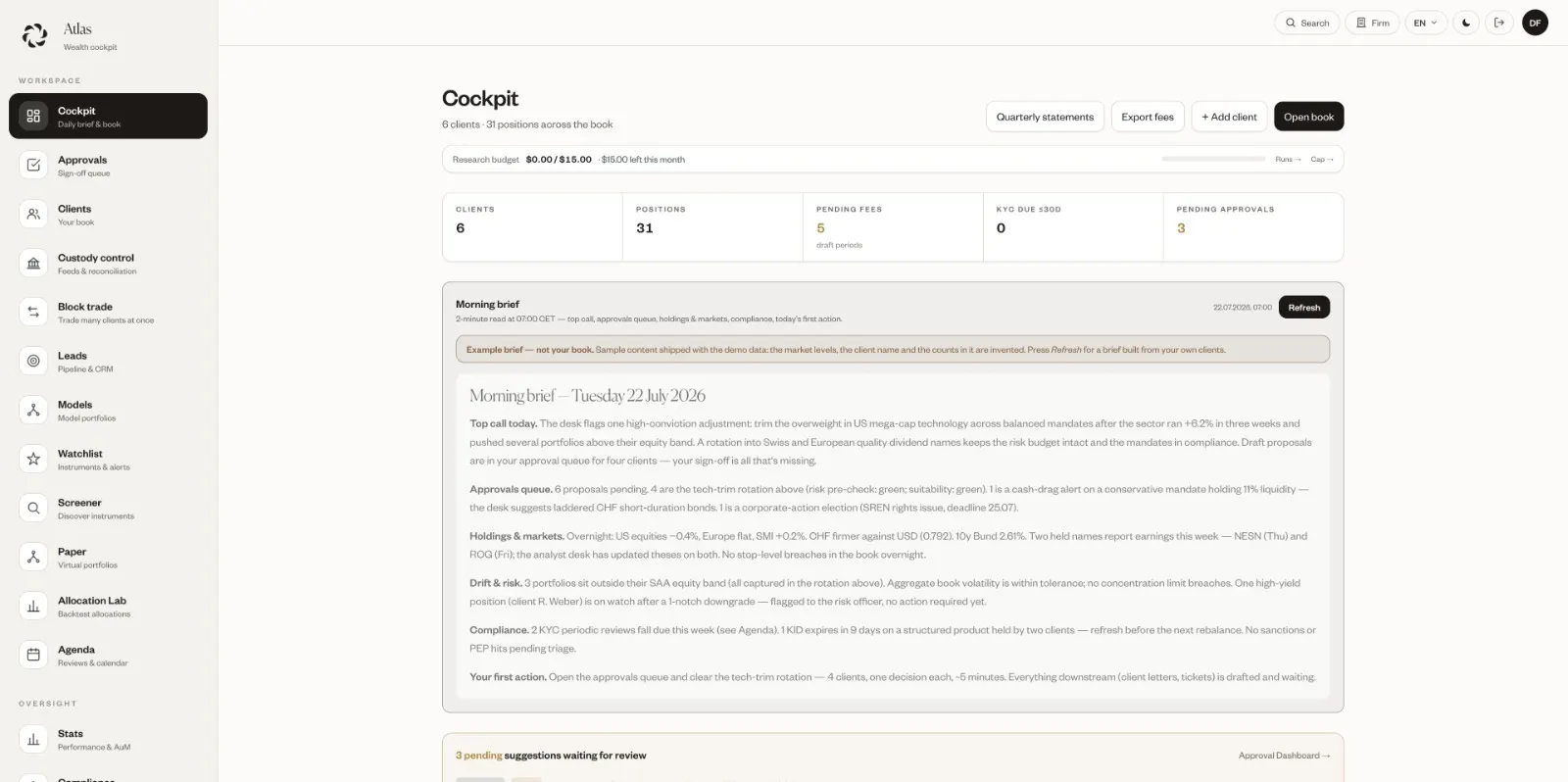Click the Models node-tree icon

33,410
